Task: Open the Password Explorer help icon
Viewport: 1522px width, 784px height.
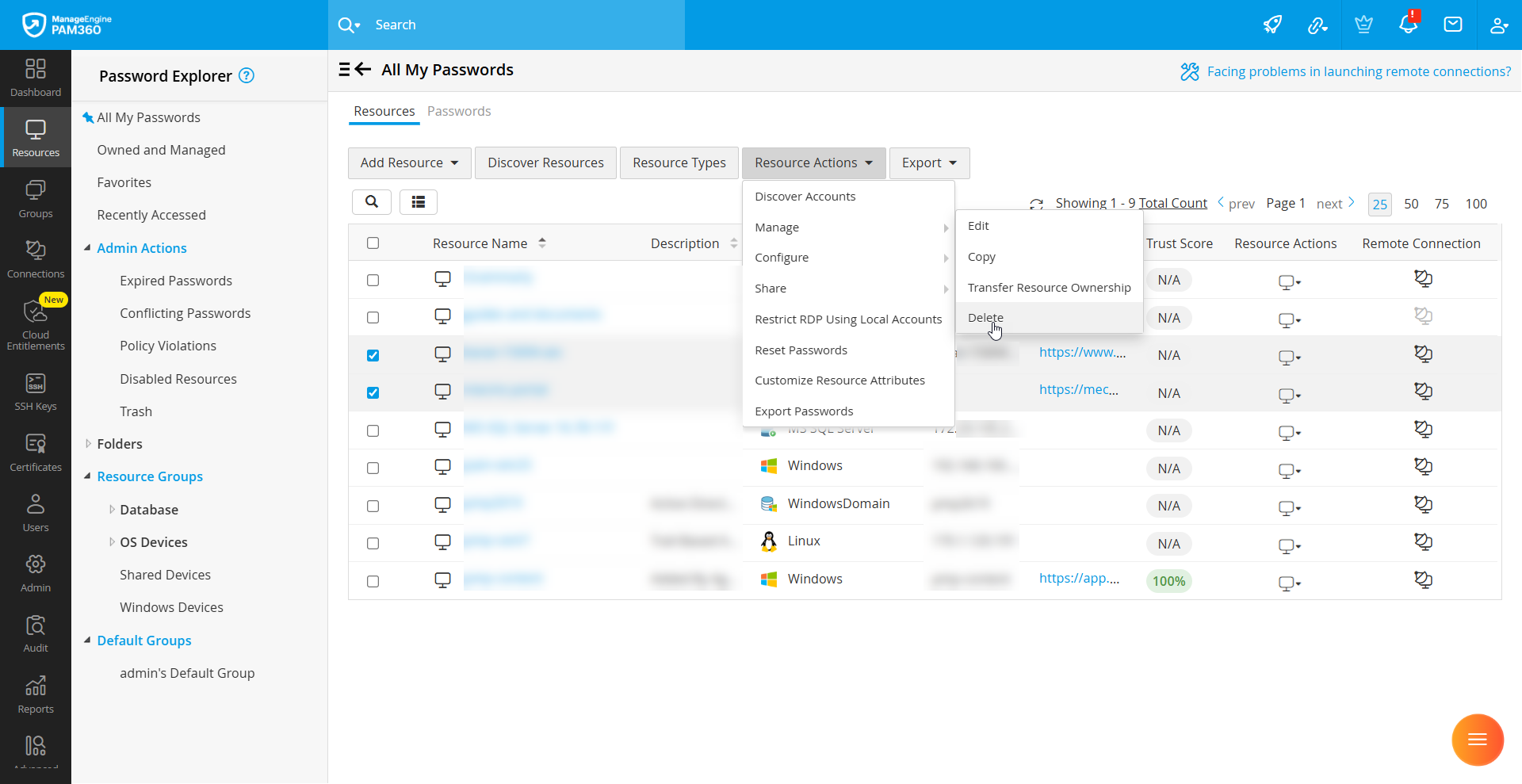Action: pos(247,76)
